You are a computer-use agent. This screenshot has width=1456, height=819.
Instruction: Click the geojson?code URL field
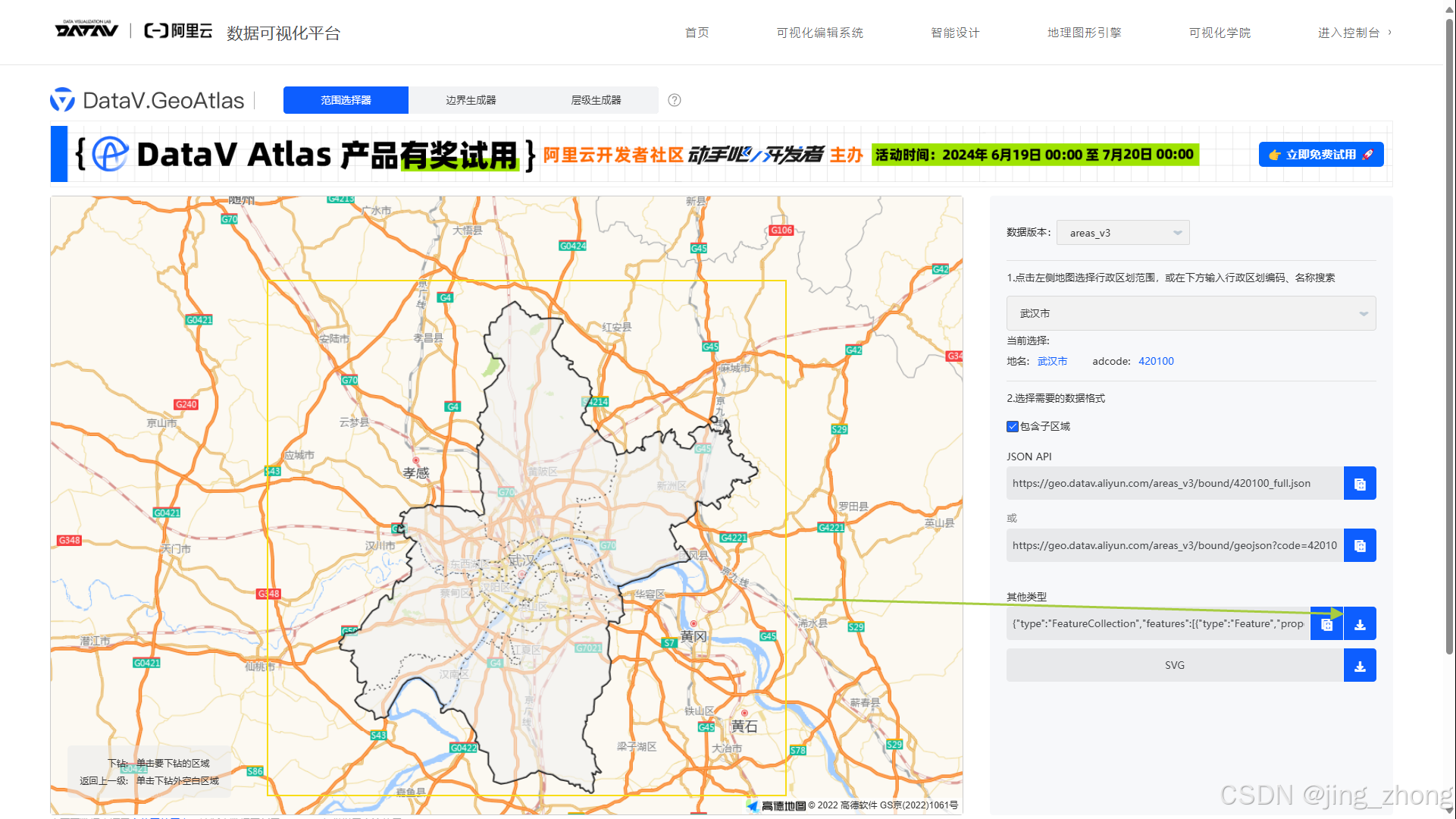point(1175,546)
